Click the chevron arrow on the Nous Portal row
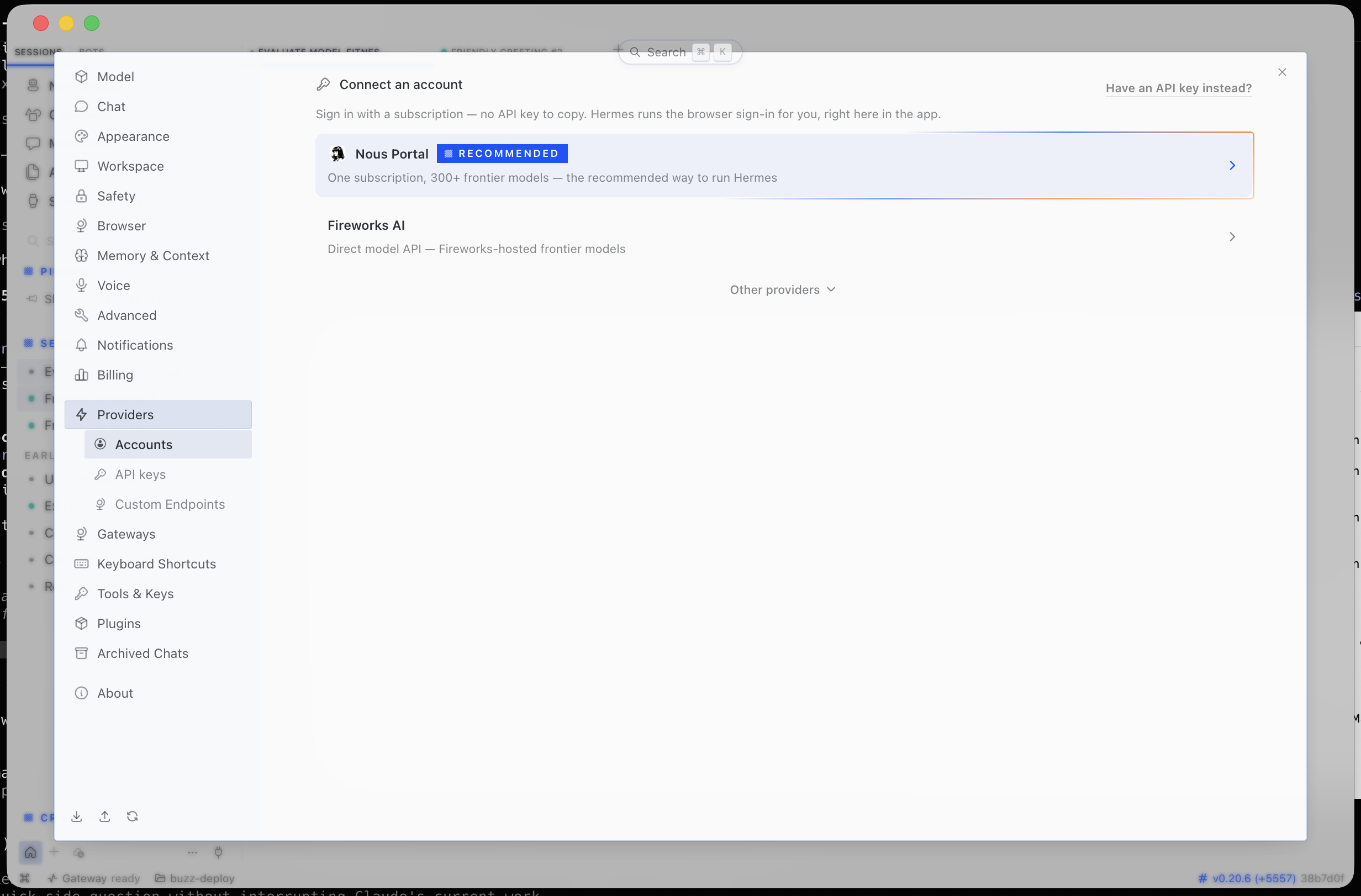Image resolution: width=1361 pixels, height=896 pixels. pos(1232,165)
